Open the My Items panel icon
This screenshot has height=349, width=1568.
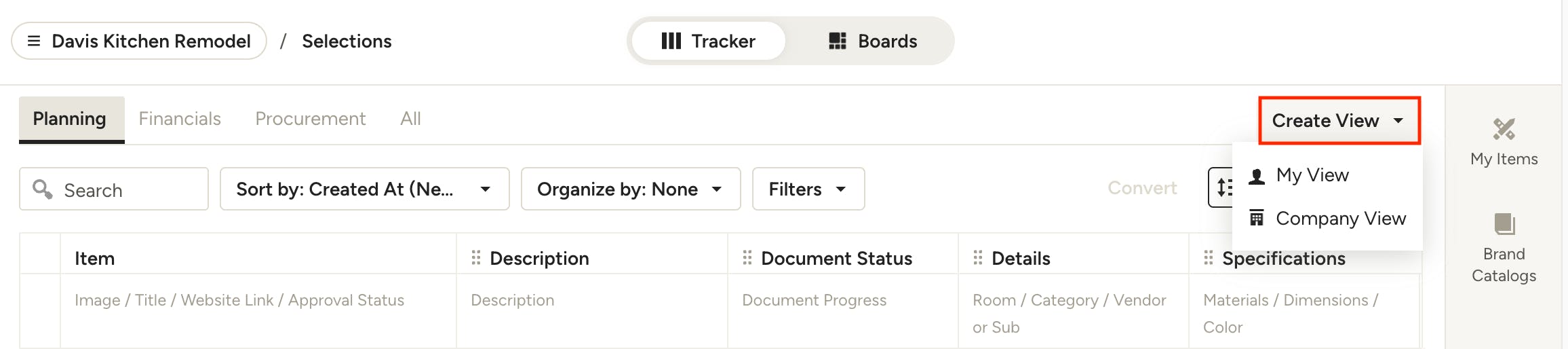coord(1504,129)
